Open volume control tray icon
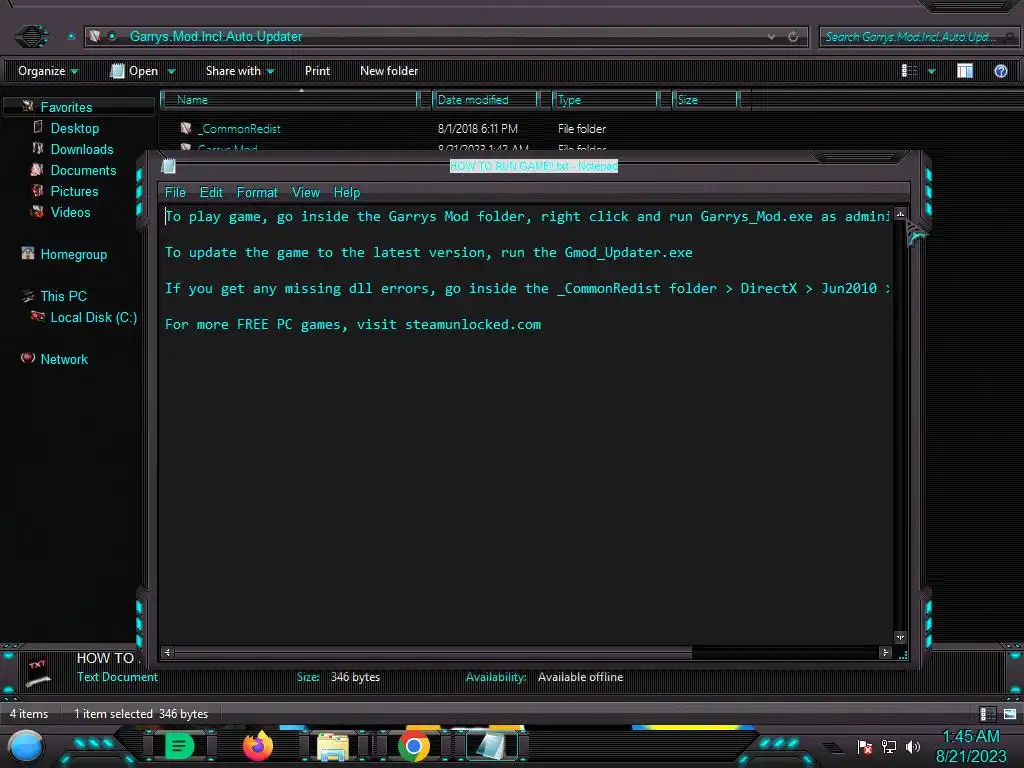Image resolution: width=1024 pixels, height=768 pixels. click(x=913, y=746)
